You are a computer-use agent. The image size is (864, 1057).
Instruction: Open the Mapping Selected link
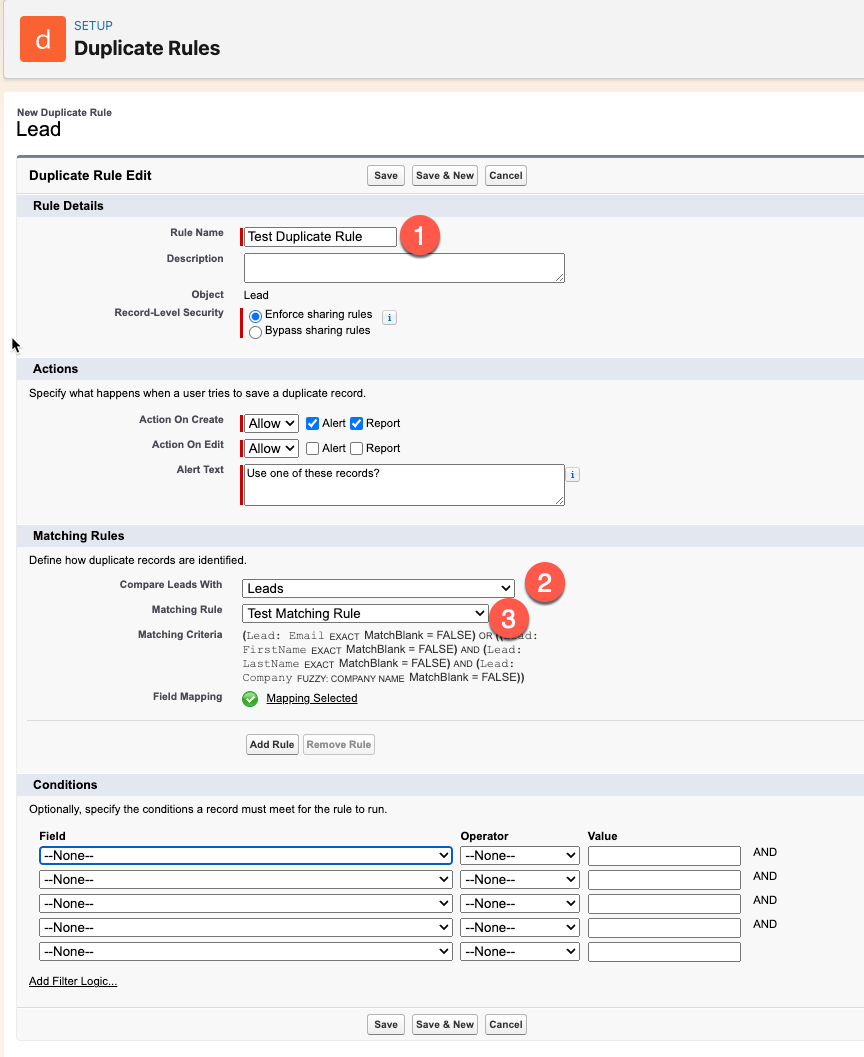tap(311, 698)
